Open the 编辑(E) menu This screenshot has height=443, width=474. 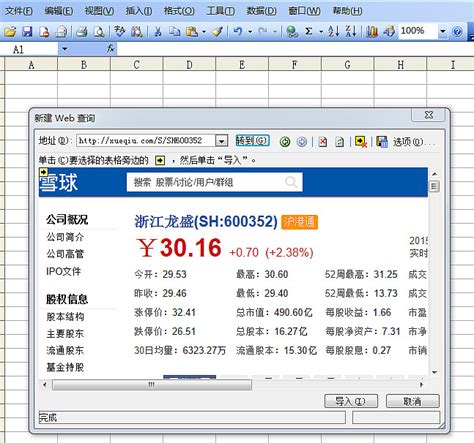[59, 11]
